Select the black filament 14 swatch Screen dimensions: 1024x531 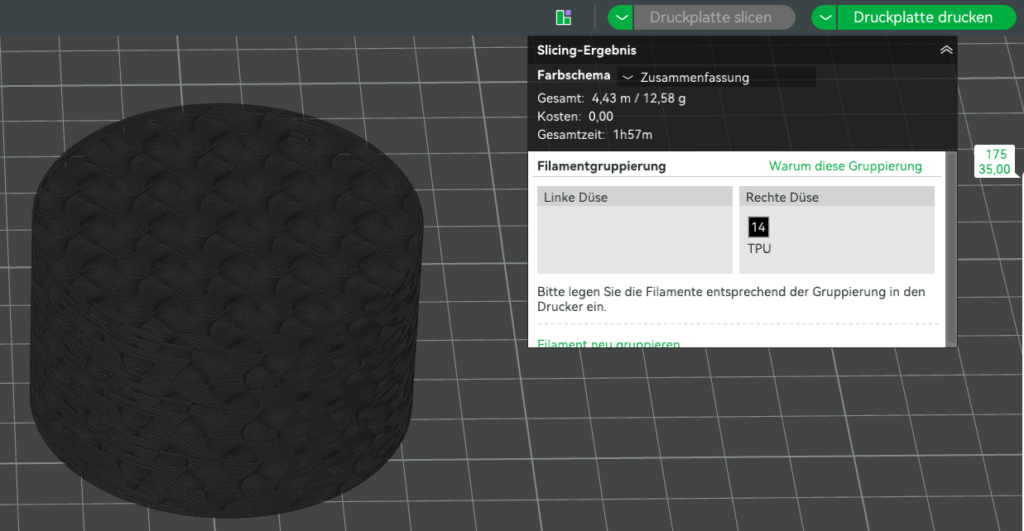[758, 227]
